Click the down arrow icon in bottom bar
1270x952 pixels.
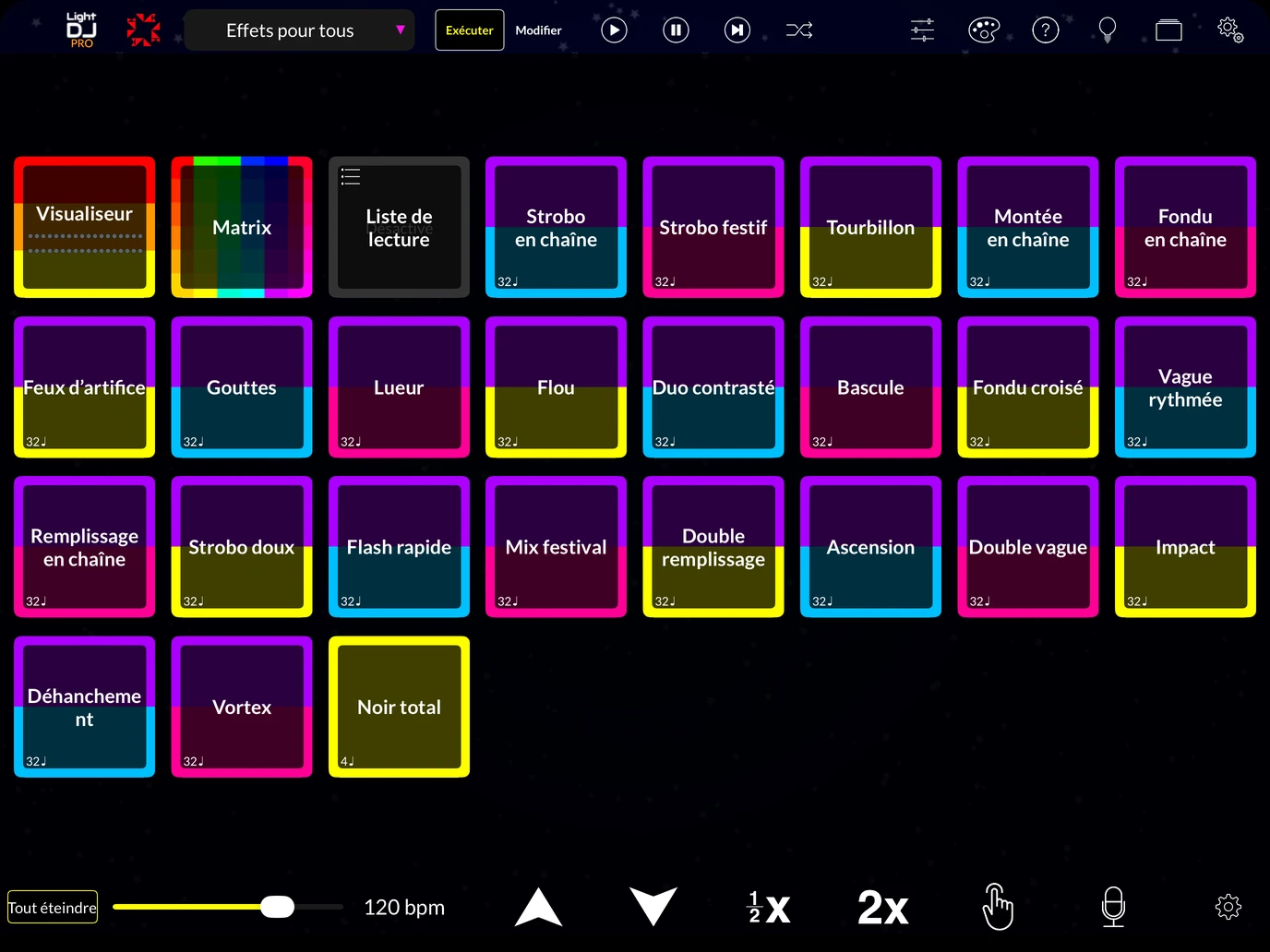click(x=653, y=907)
